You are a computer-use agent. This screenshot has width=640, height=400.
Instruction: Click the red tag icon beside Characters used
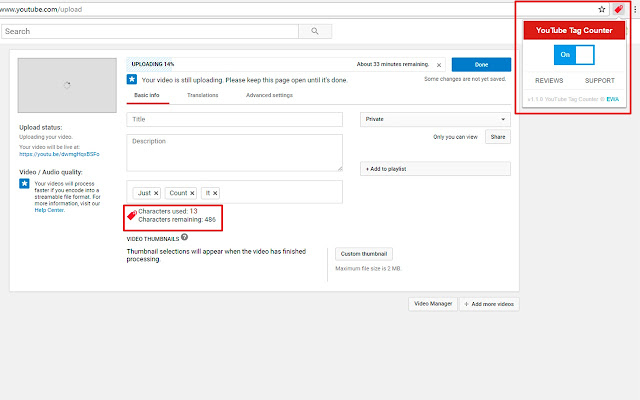(x=132, y=215)
